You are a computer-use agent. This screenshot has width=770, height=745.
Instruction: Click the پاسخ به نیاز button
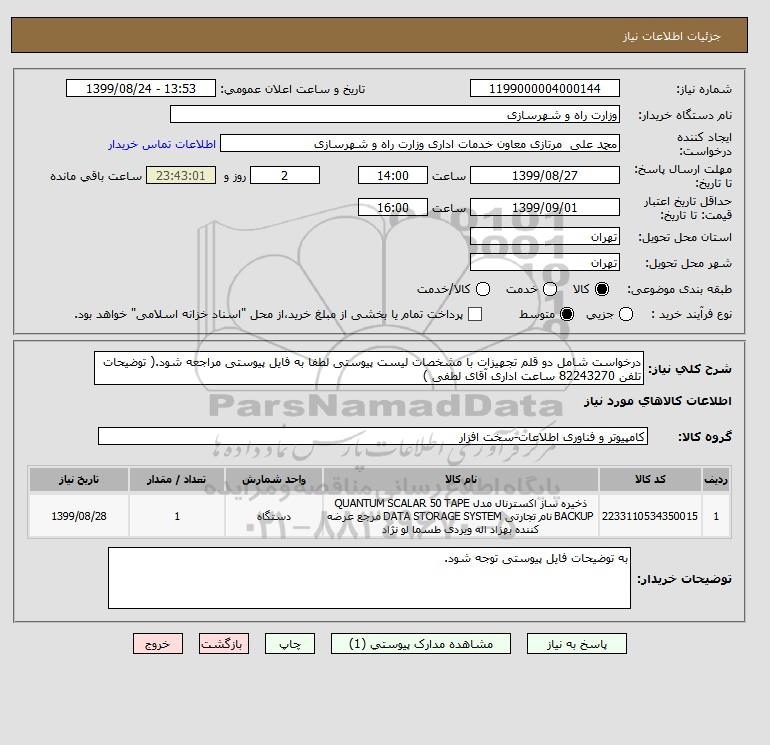coord(577,644)
